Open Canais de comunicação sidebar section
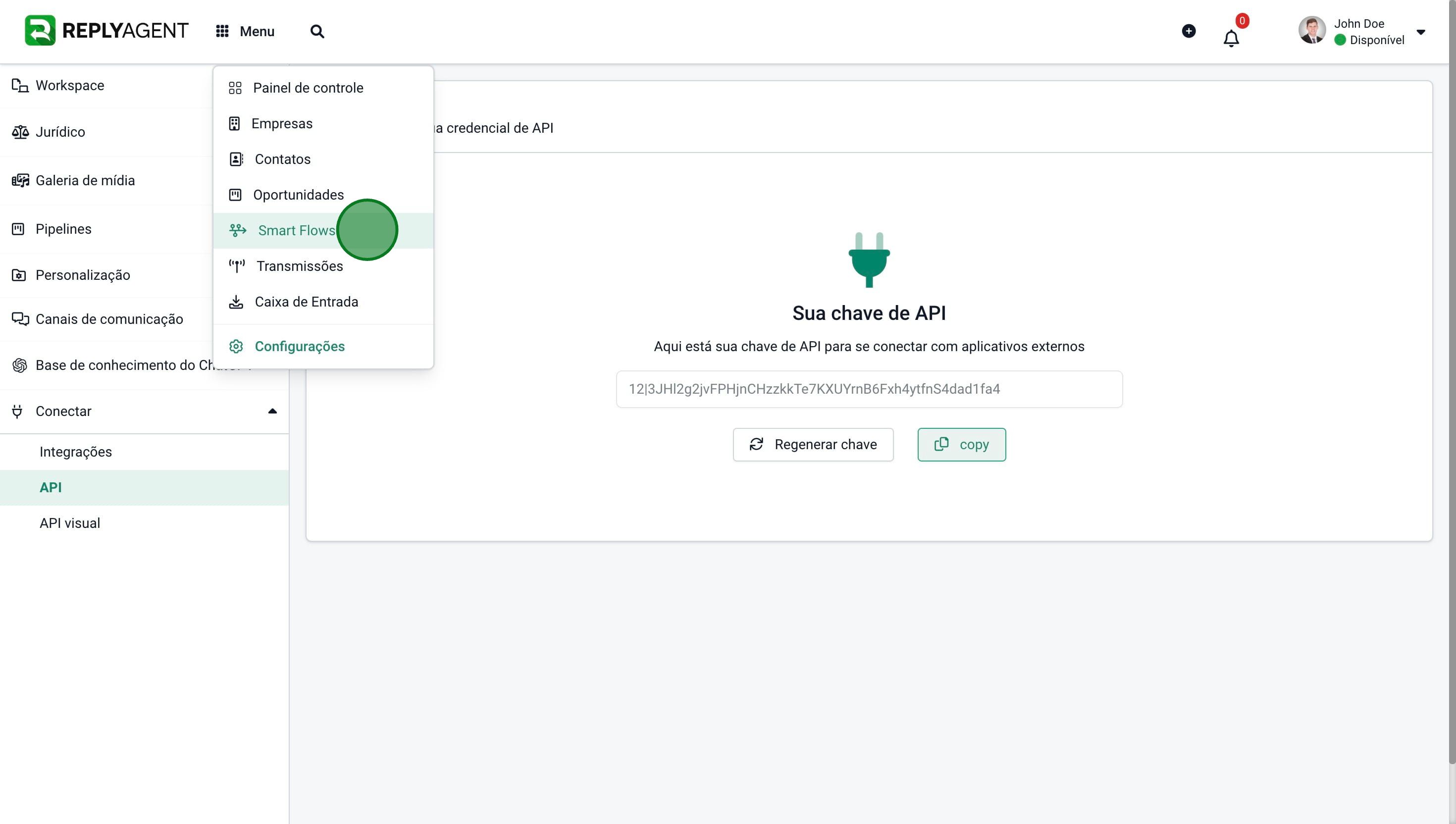Viewport: 1456px width, 824px height. [106, 319]
